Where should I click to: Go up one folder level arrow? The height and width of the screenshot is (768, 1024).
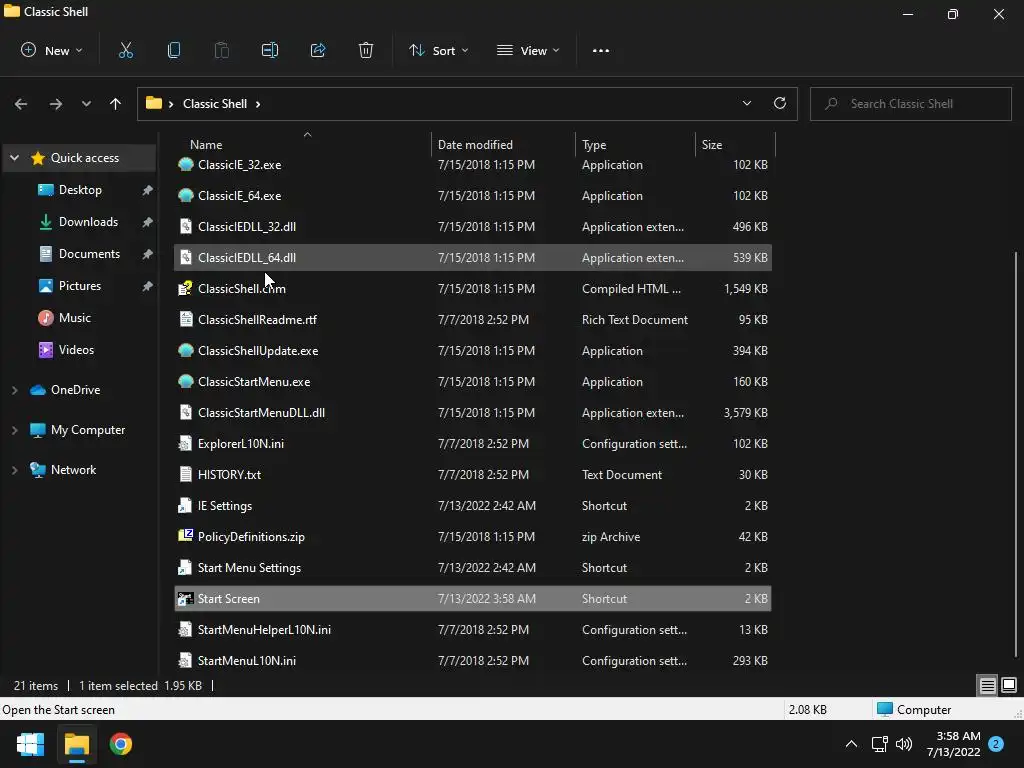(116, 104)
